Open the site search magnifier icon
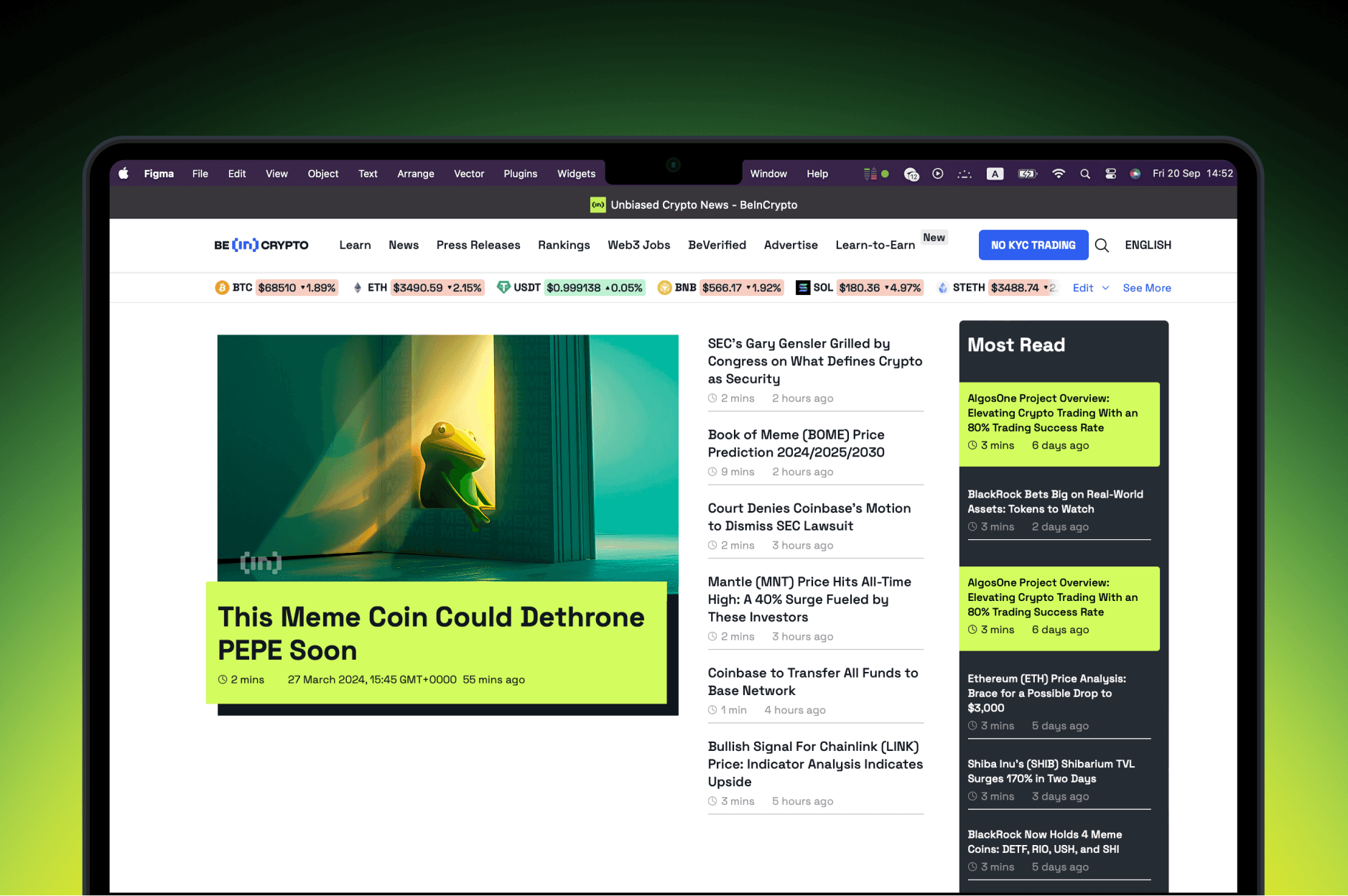The width and height of the screenshot is (1348, 896). 1102,246
